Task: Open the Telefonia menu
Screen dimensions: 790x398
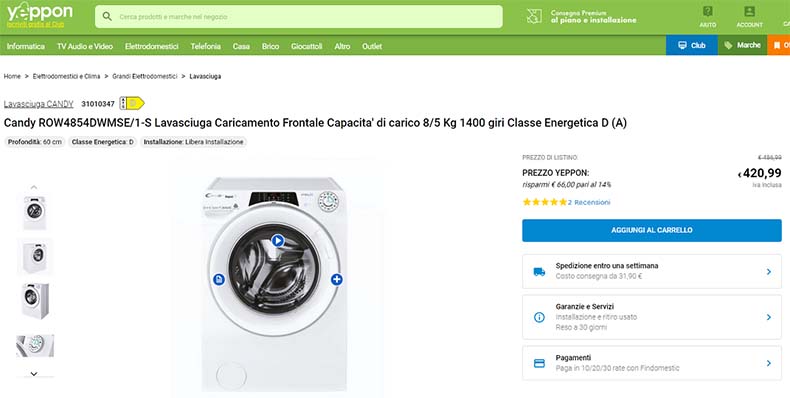Action: coord(206,46)
